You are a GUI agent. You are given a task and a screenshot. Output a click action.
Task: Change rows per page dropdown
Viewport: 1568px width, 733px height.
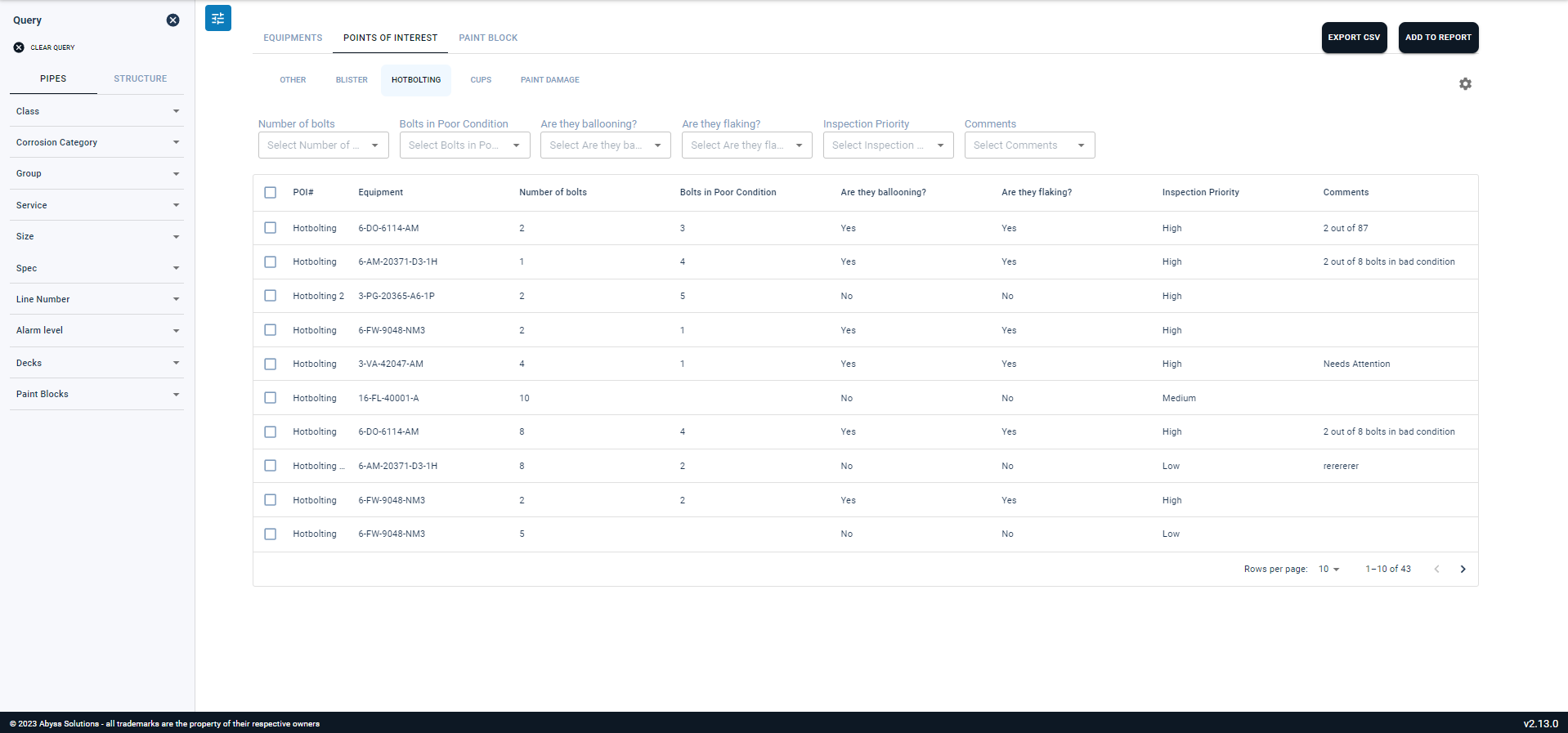pos(1328,570)
